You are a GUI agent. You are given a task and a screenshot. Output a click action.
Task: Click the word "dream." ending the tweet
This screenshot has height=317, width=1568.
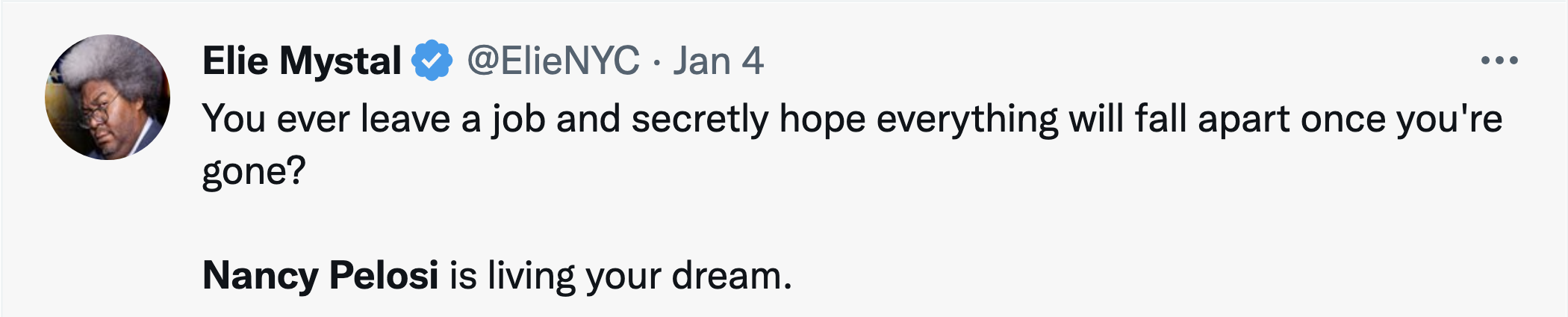pyautogui.click(x=732, y=275)
